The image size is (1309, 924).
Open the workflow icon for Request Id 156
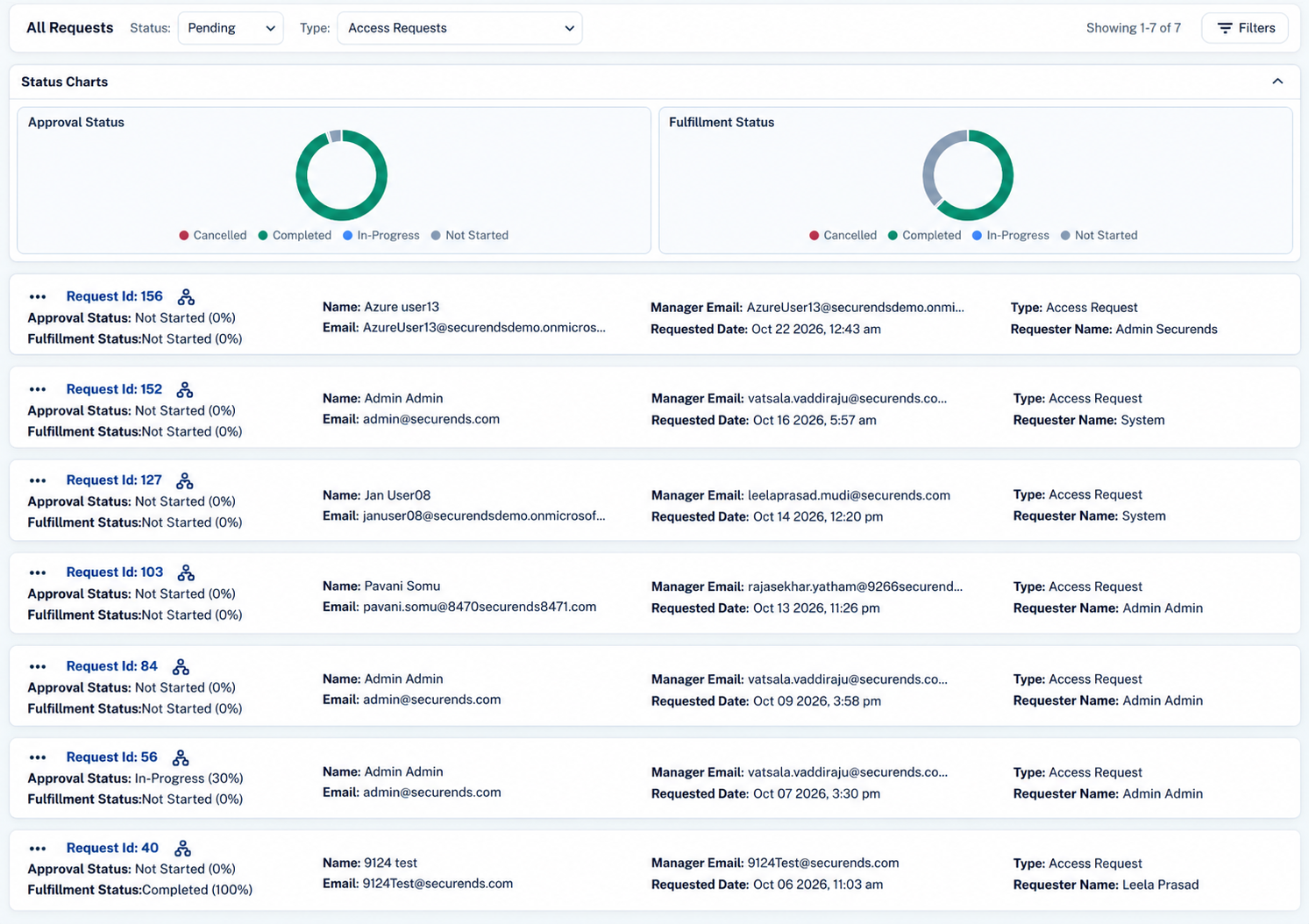pos(186,297)
